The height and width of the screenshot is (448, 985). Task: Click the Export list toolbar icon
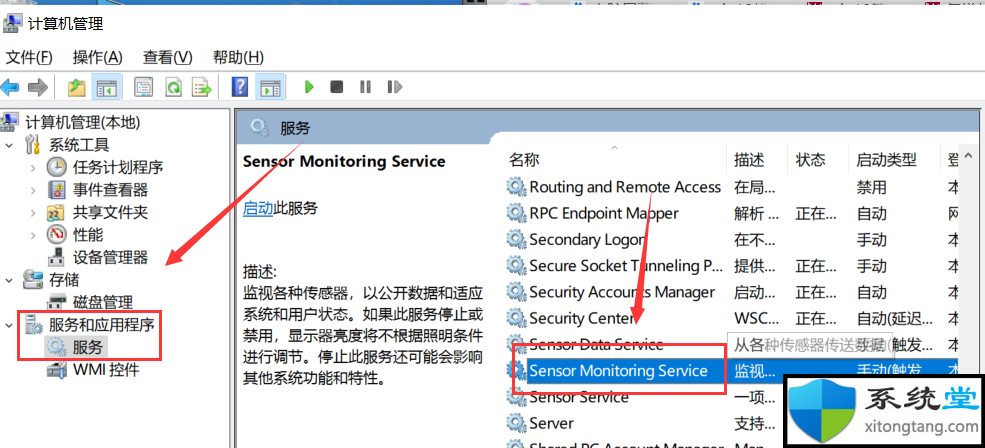202,87
